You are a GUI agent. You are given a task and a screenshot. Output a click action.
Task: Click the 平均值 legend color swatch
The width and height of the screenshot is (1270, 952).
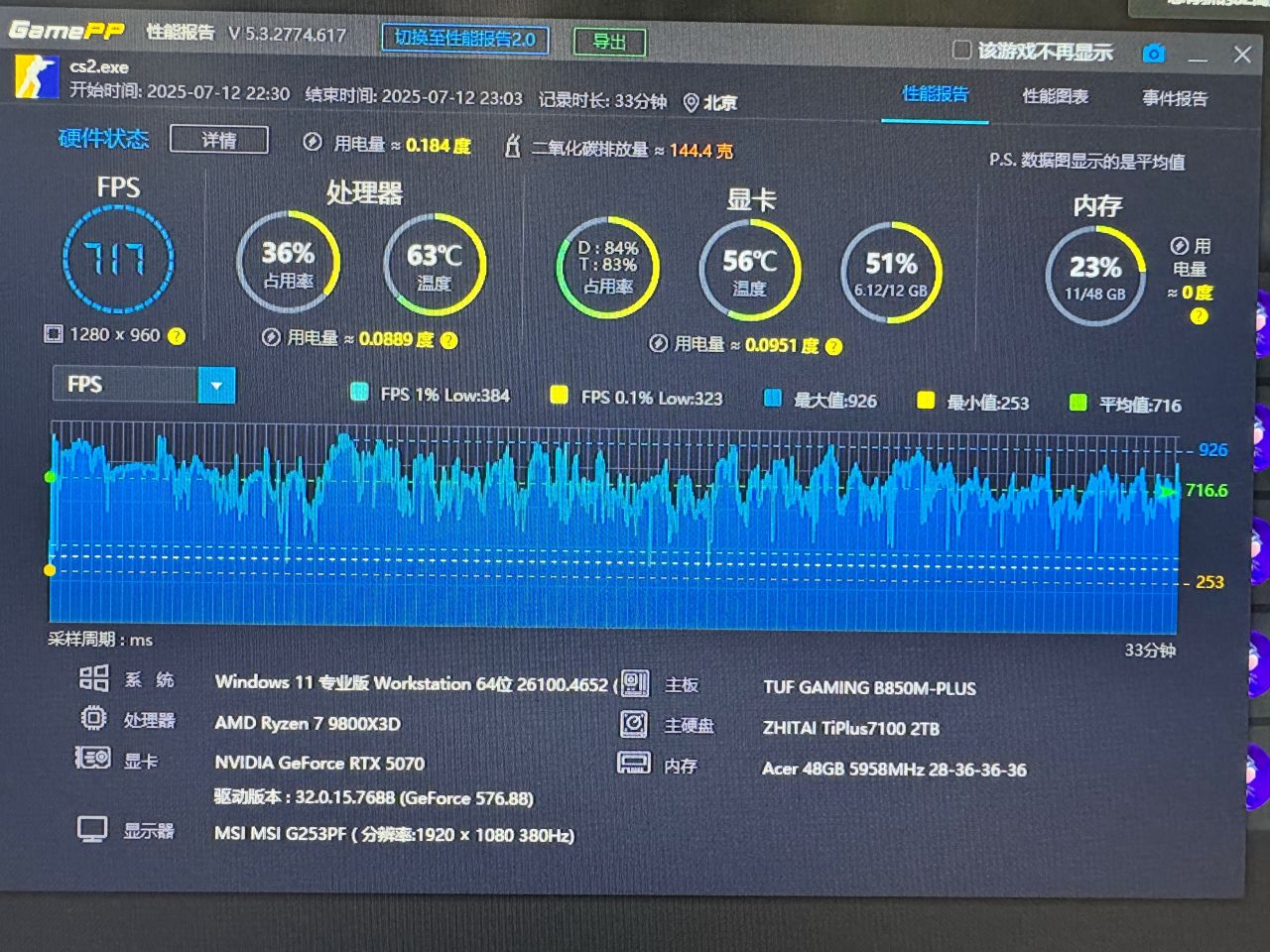coord(1078,403)
